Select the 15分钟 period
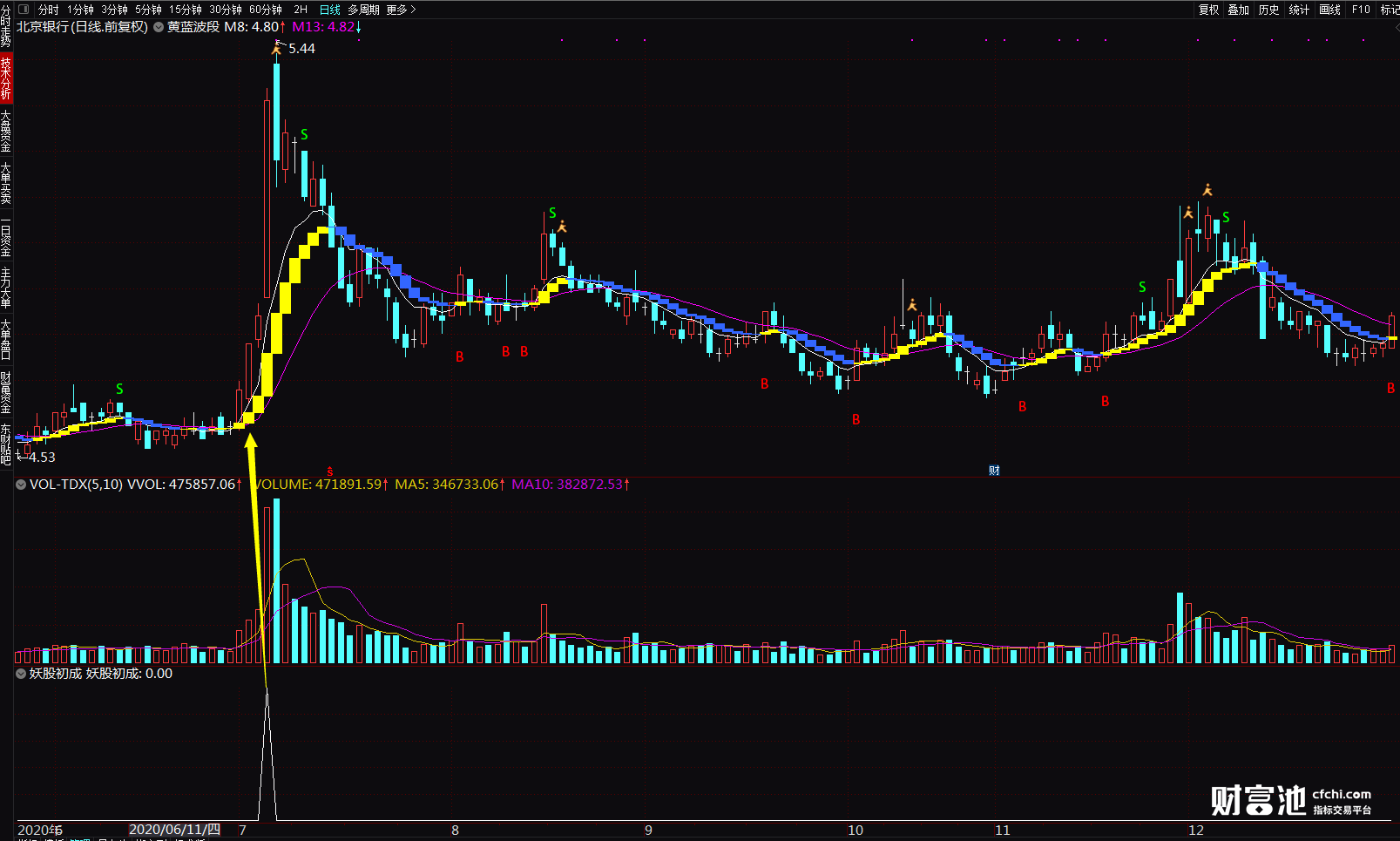 tap(186, 10)
